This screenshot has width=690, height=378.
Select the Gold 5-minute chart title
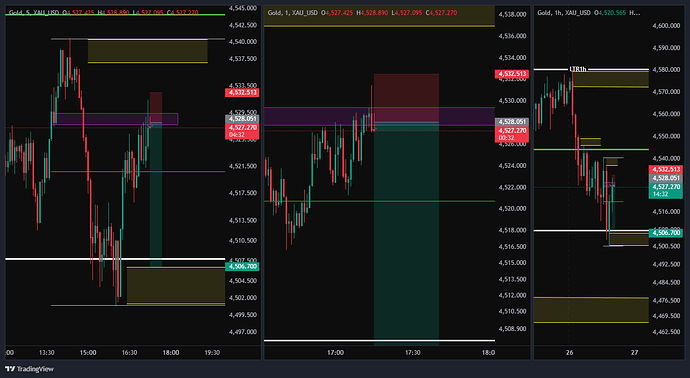[x=35, y=13]
